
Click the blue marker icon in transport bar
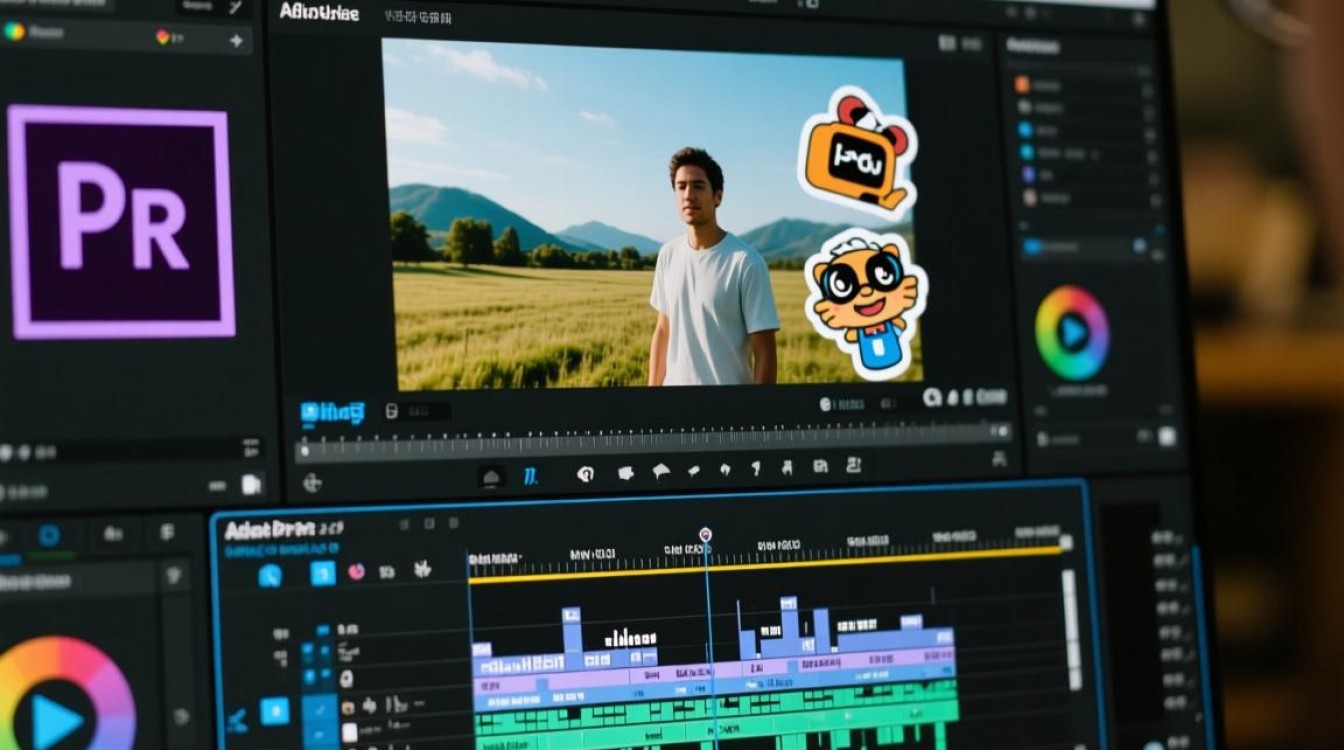click(530, 474)
